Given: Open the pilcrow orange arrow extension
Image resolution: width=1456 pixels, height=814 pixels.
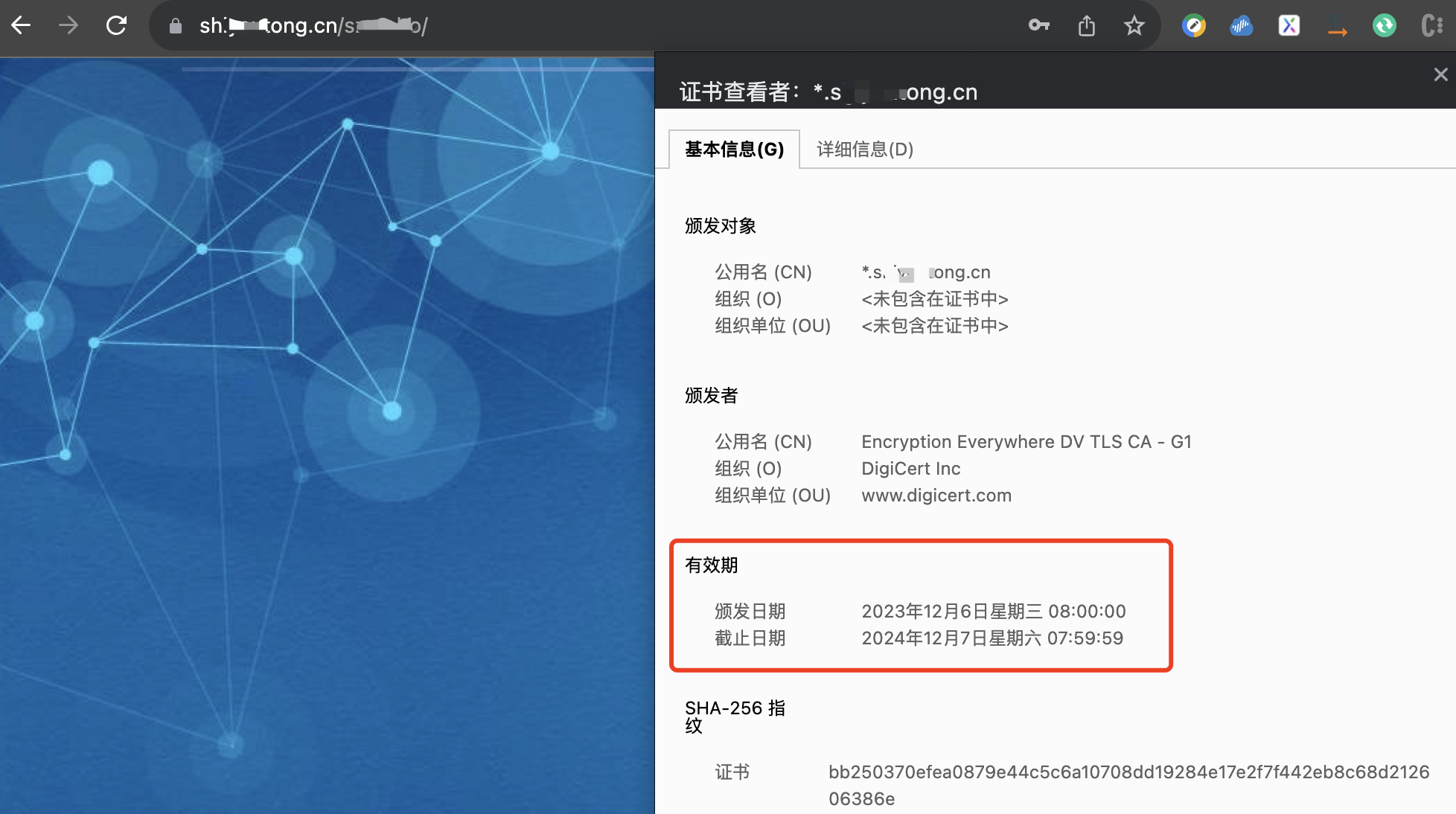Looking at the screenshot, I should coord(1337,26).
